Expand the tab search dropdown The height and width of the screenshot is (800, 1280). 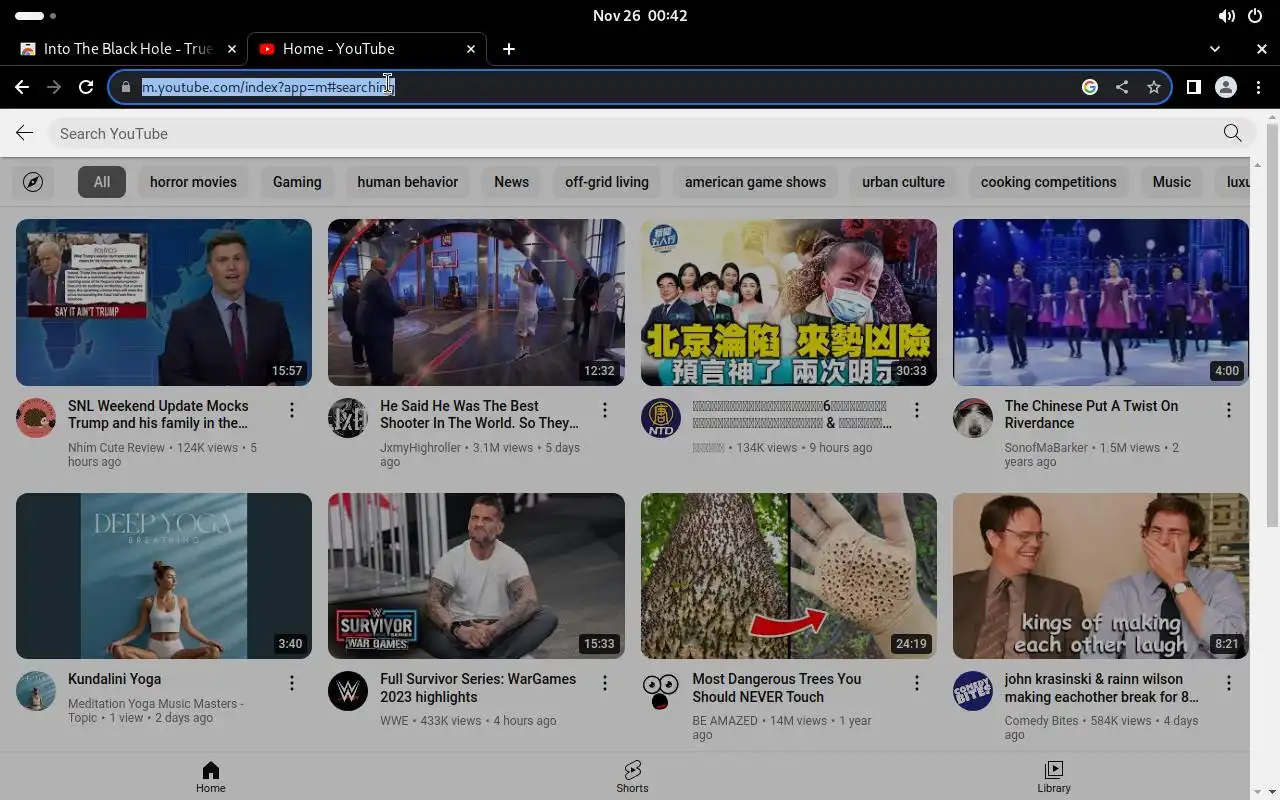(x=1215, y=48)
